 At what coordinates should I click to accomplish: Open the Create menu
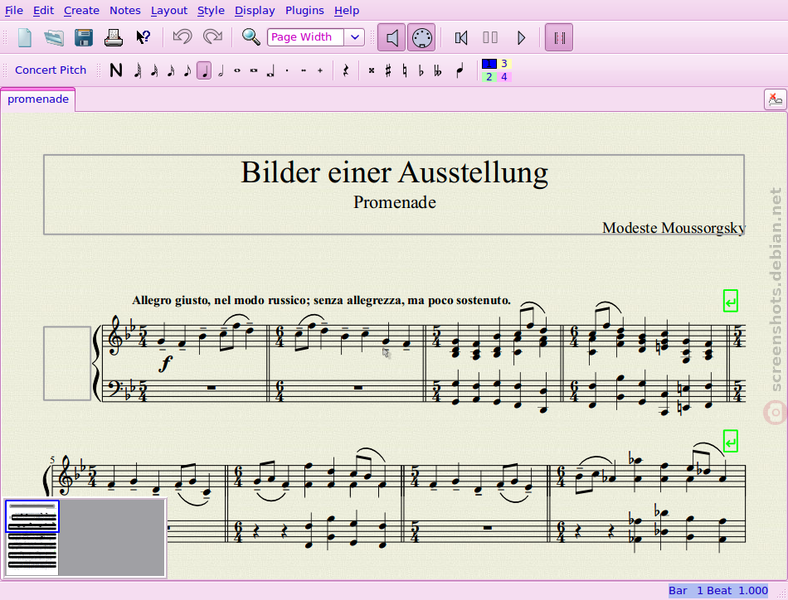coord(81,11)
